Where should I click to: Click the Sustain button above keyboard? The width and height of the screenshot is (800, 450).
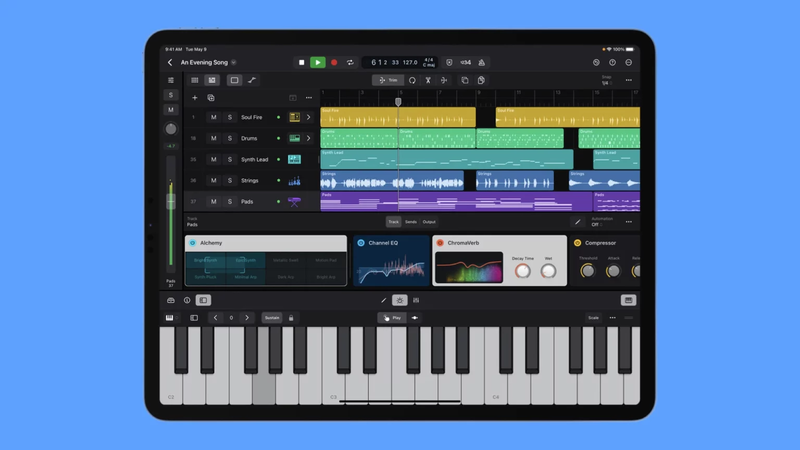pyautogui.click(x=272, y=318)
